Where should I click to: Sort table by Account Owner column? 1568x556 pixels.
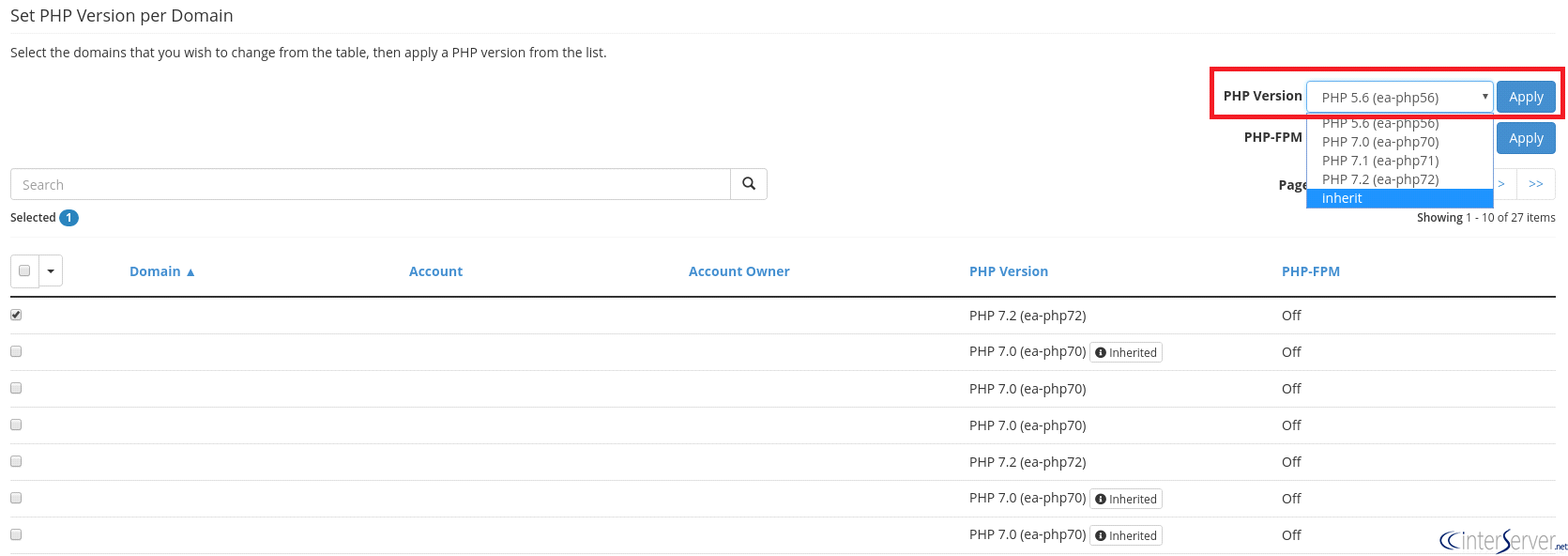(x=739, y=271)
